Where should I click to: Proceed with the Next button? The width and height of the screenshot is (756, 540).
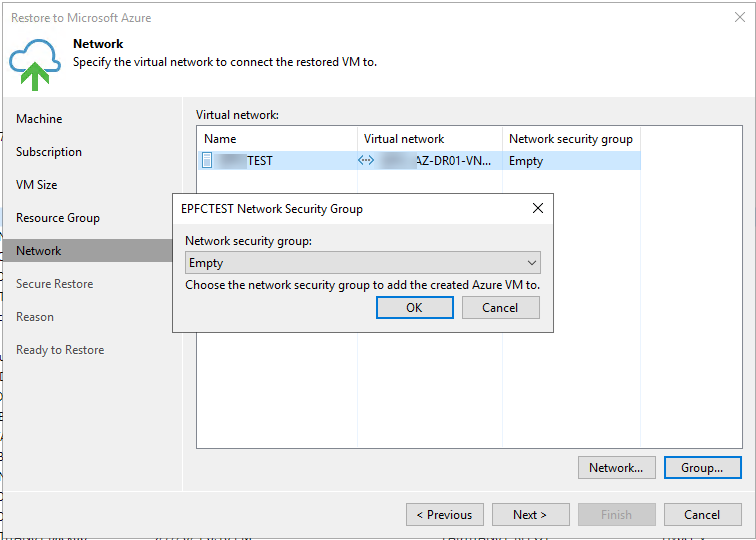tap(530, 515)
